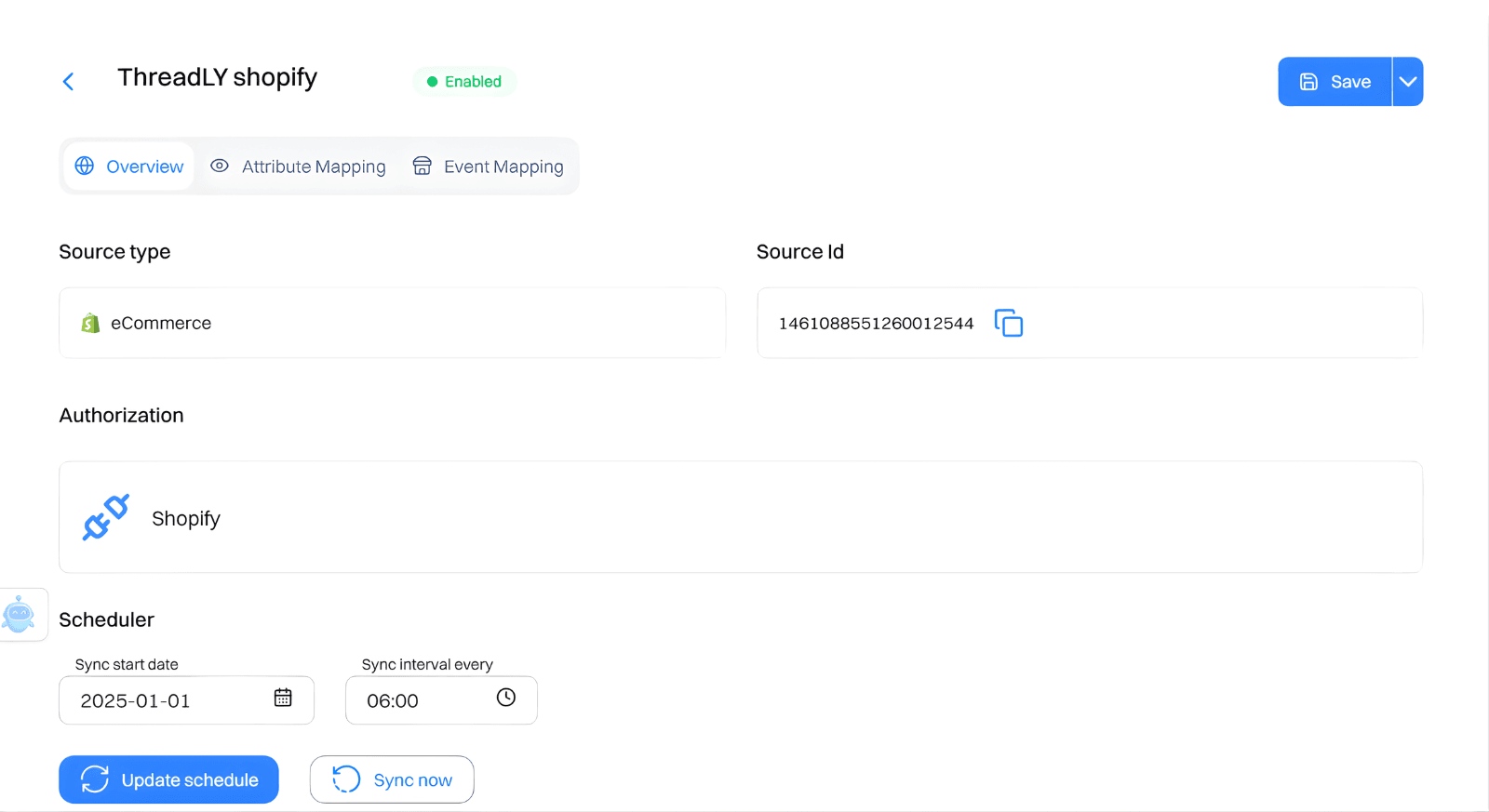Image resolution: width=1489 pixels, height=812 pixels.
Task: Edit the Sync interval every time field
Action: (441, 700)
